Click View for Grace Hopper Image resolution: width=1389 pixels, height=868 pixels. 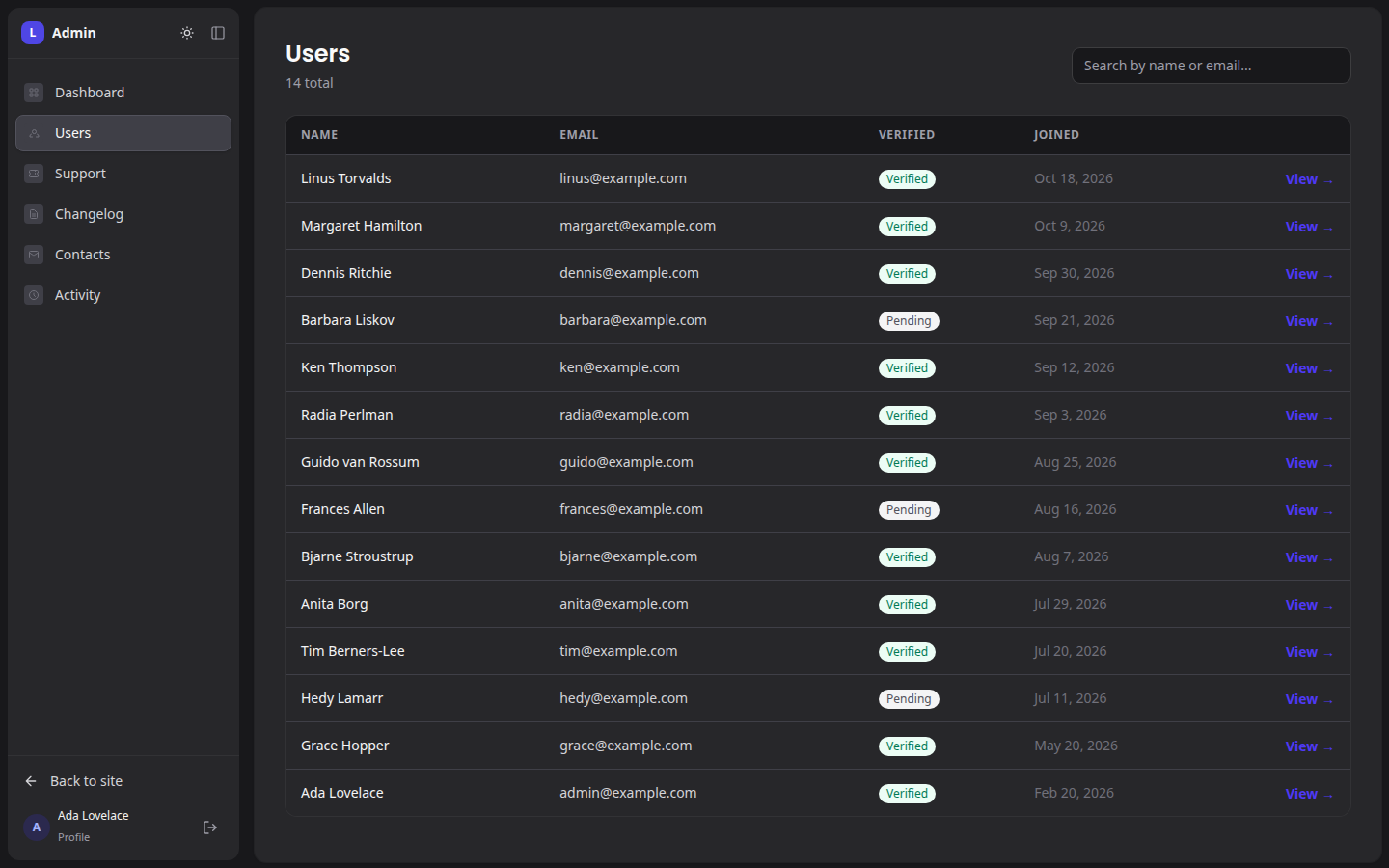click(x=1309, y=746)
